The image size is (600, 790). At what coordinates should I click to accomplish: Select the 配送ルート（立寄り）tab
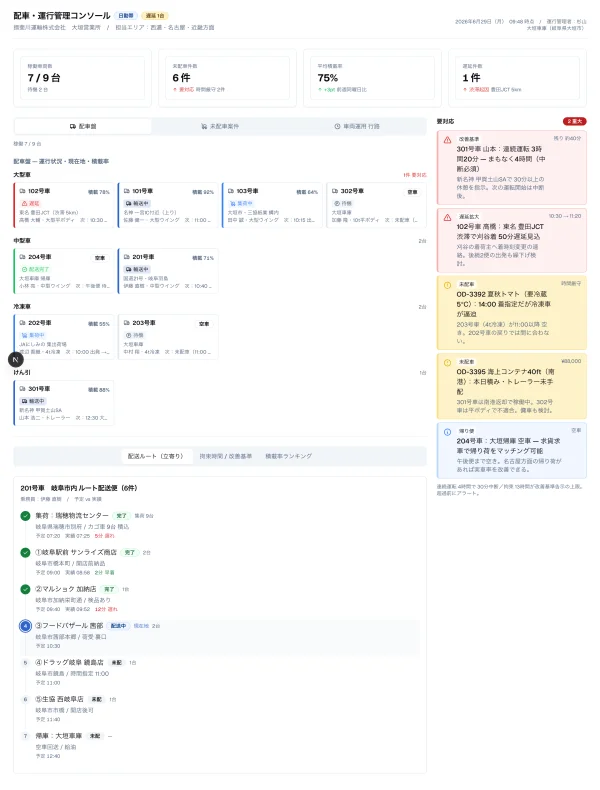pos(157,456)
